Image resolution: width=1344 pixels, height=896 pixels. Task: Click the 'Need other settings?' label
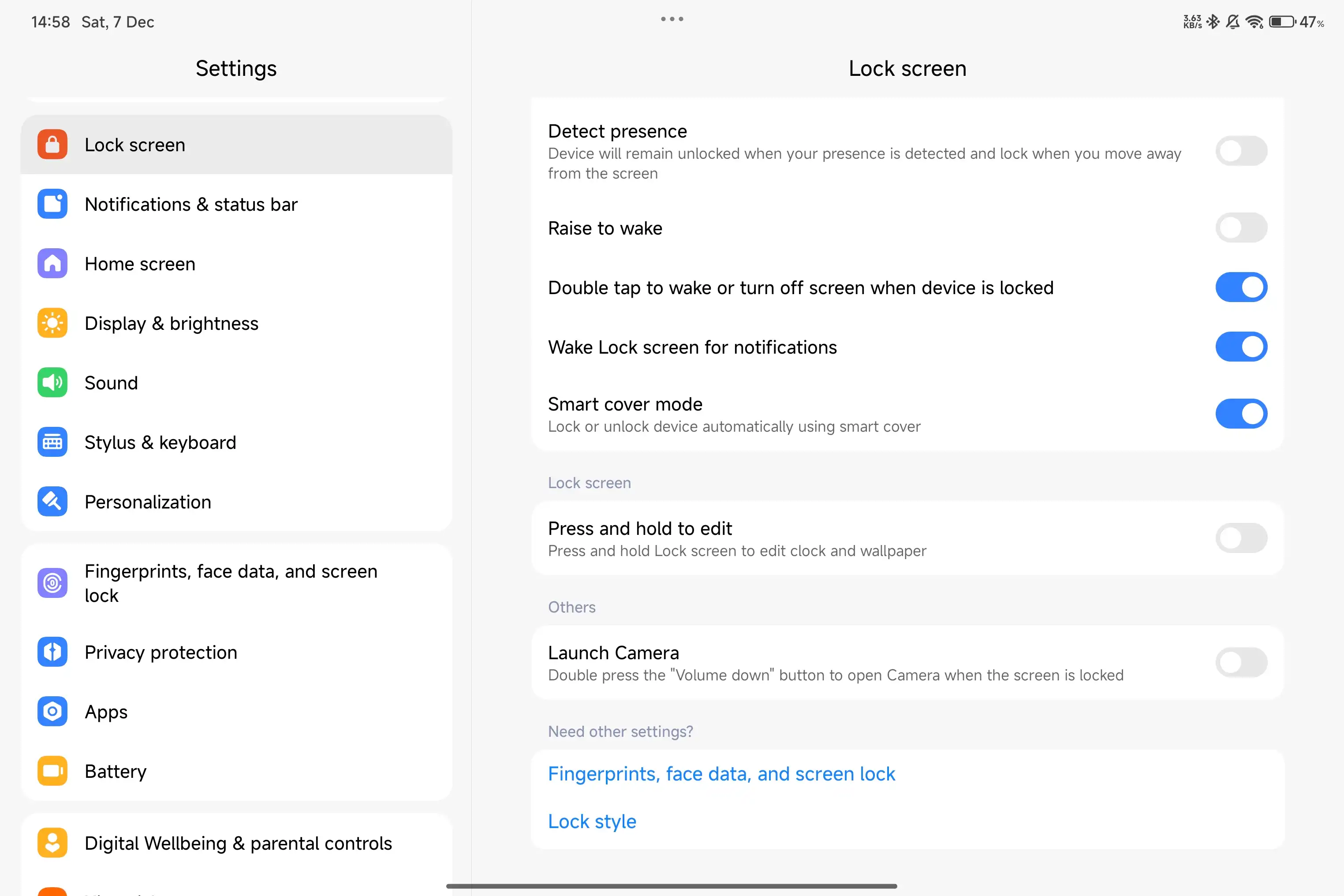tap(620, 732)
